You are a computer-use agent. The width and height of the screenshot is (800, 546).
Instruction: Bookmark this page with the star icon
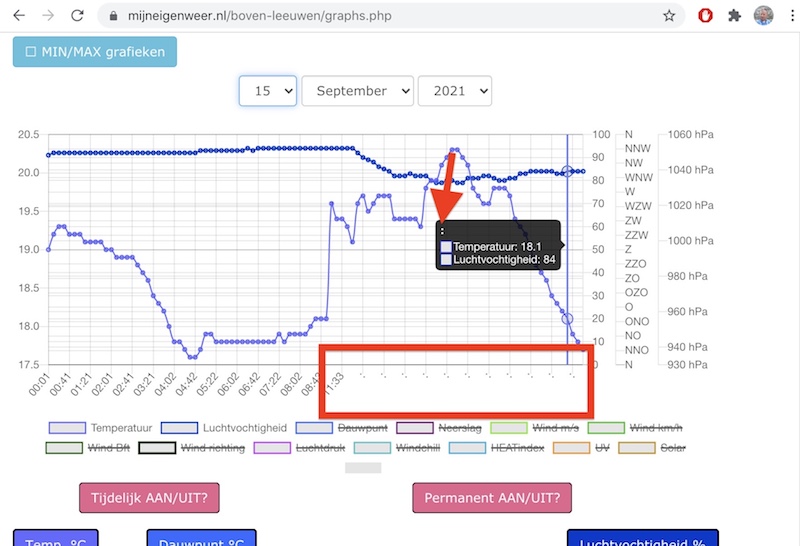coord(669,16)
